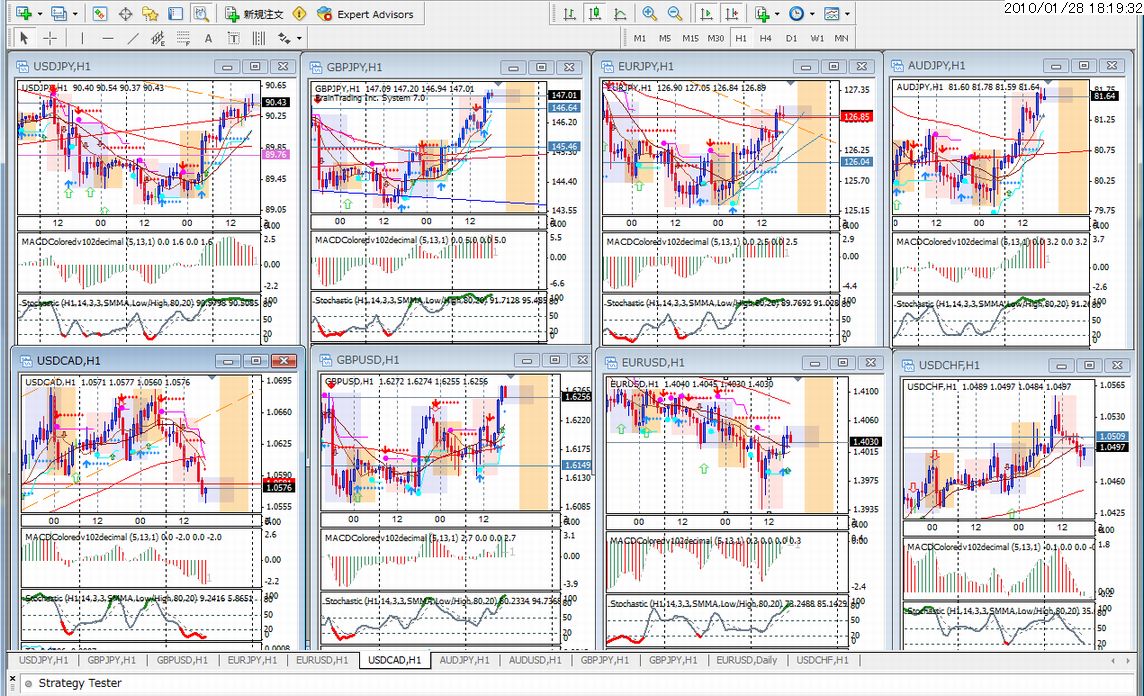Switch timeframe to M15

click(690, 38)
